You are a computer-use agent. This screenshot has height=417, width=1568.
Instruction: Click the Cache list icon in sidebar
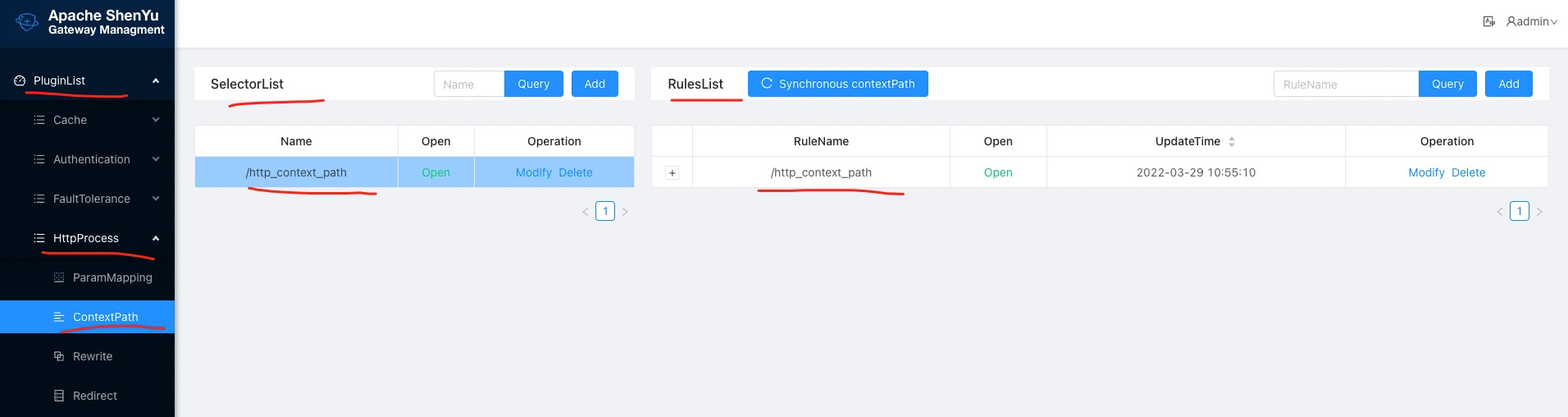point(39,120)
